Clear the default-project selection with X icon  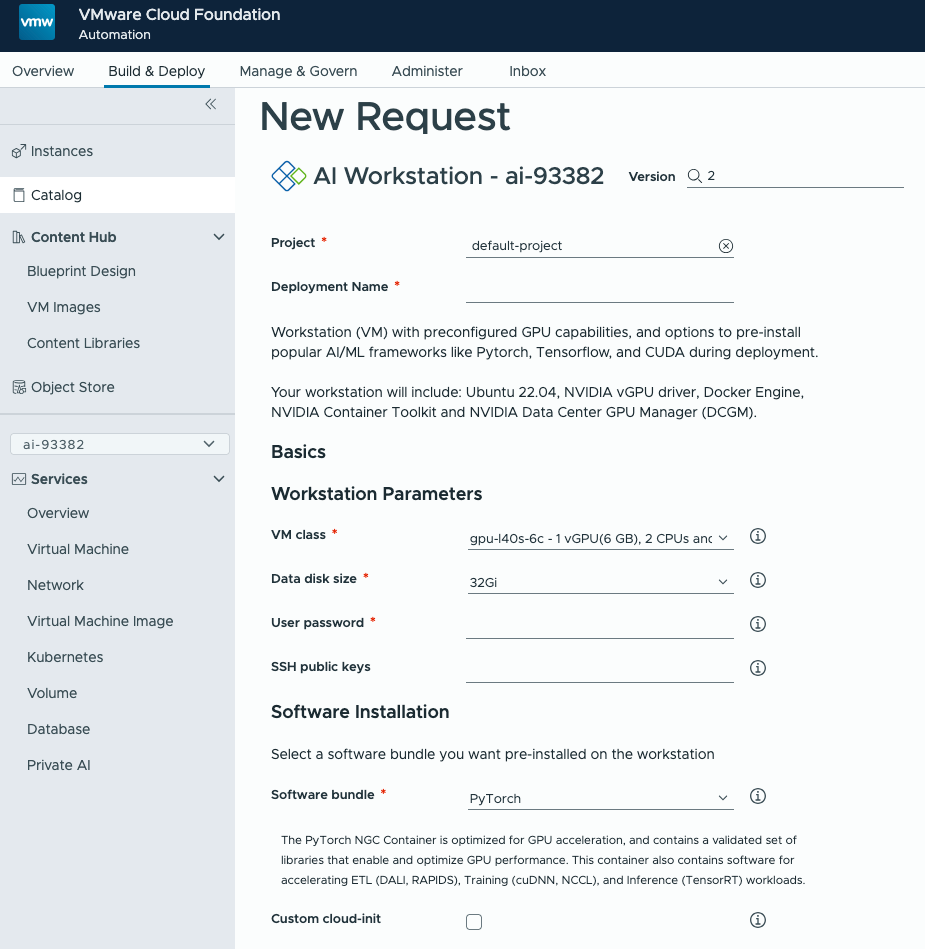726,246
